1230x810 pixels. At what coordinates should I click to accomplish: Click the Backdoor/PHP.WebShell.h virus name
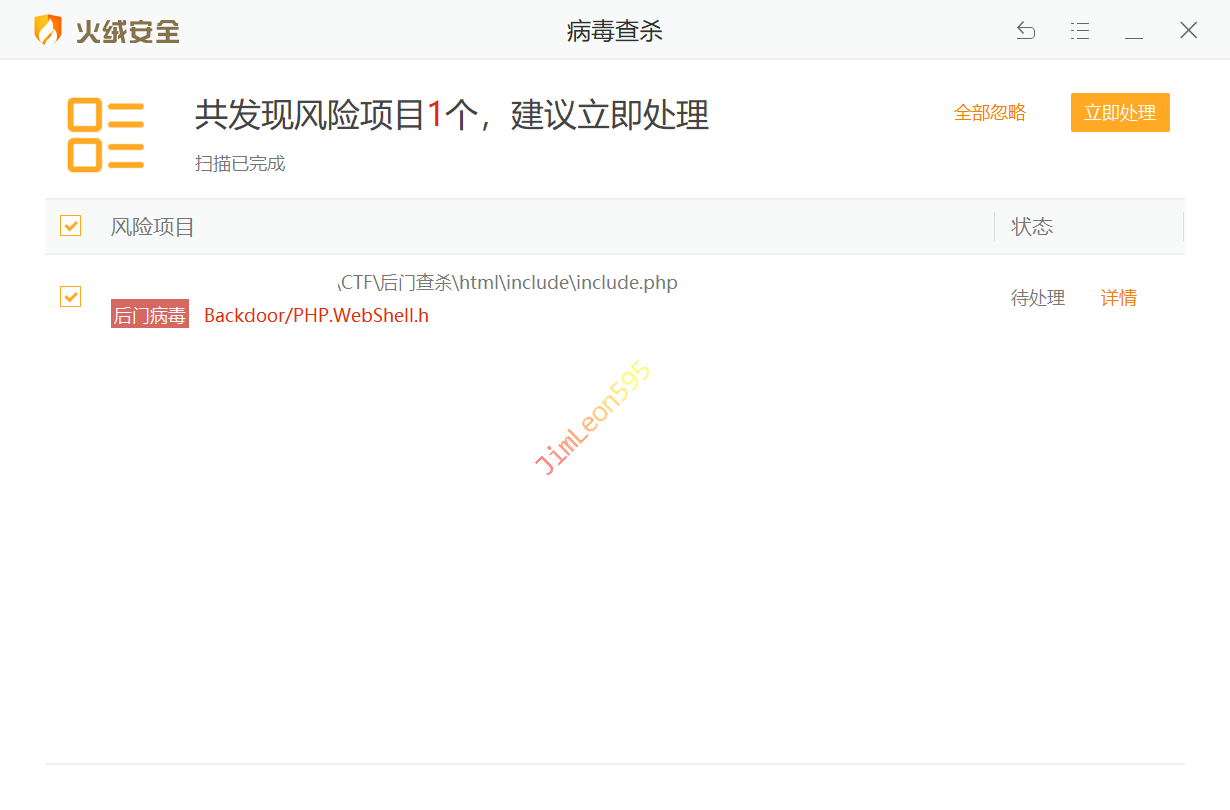coord(316,316)
